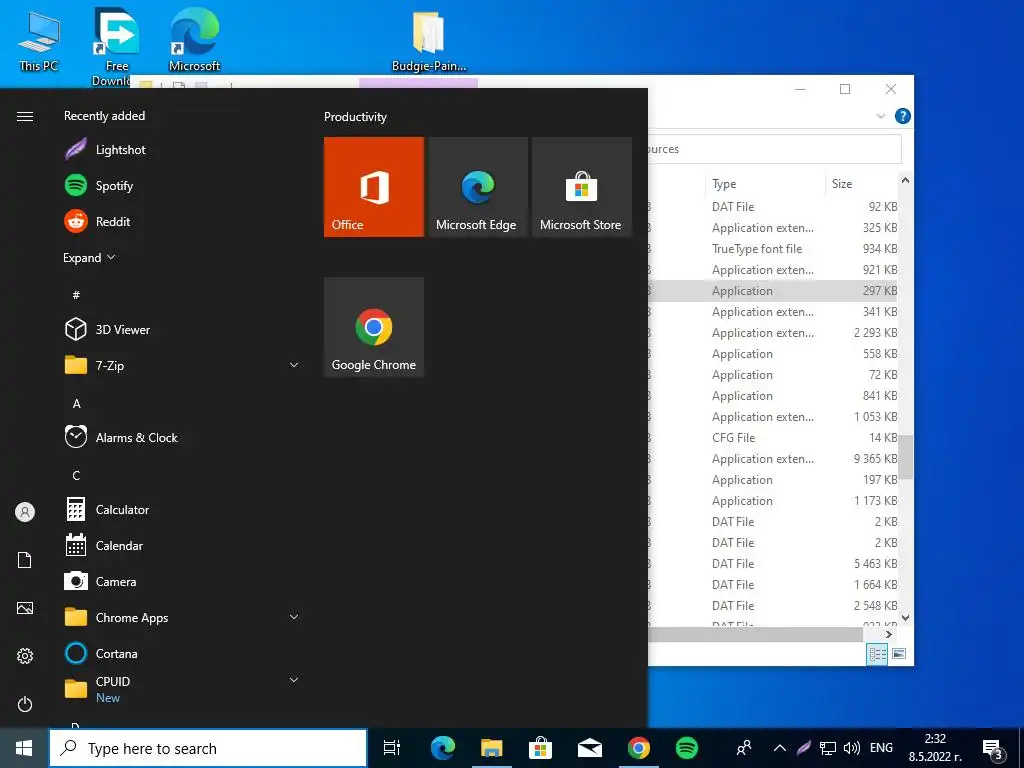This screenshot has height=768, width=1024.
Task: Click the # section header in app list
Action: tap(76, 295)
